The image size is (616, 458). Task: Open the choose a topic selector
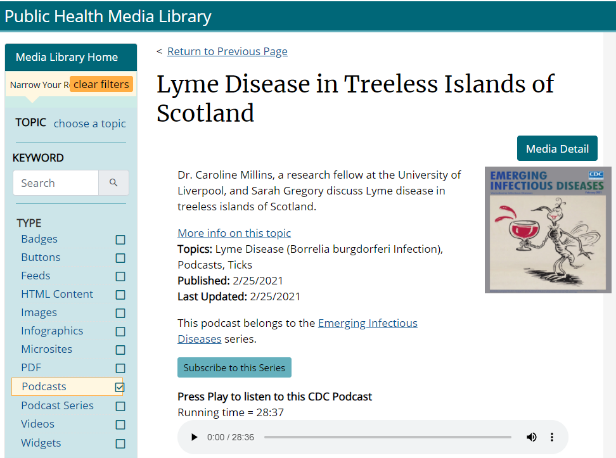pos(89,124)
